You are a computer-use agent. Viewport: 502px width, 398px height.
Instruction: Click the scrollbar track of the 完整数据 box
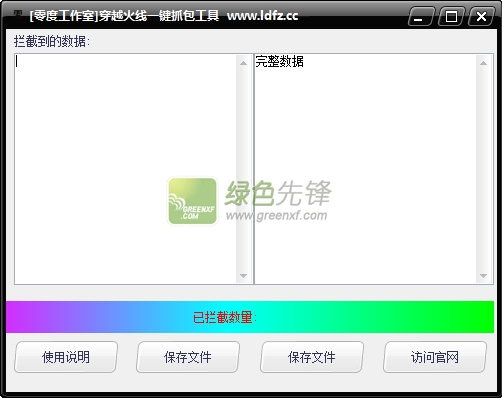click(484, 169)
